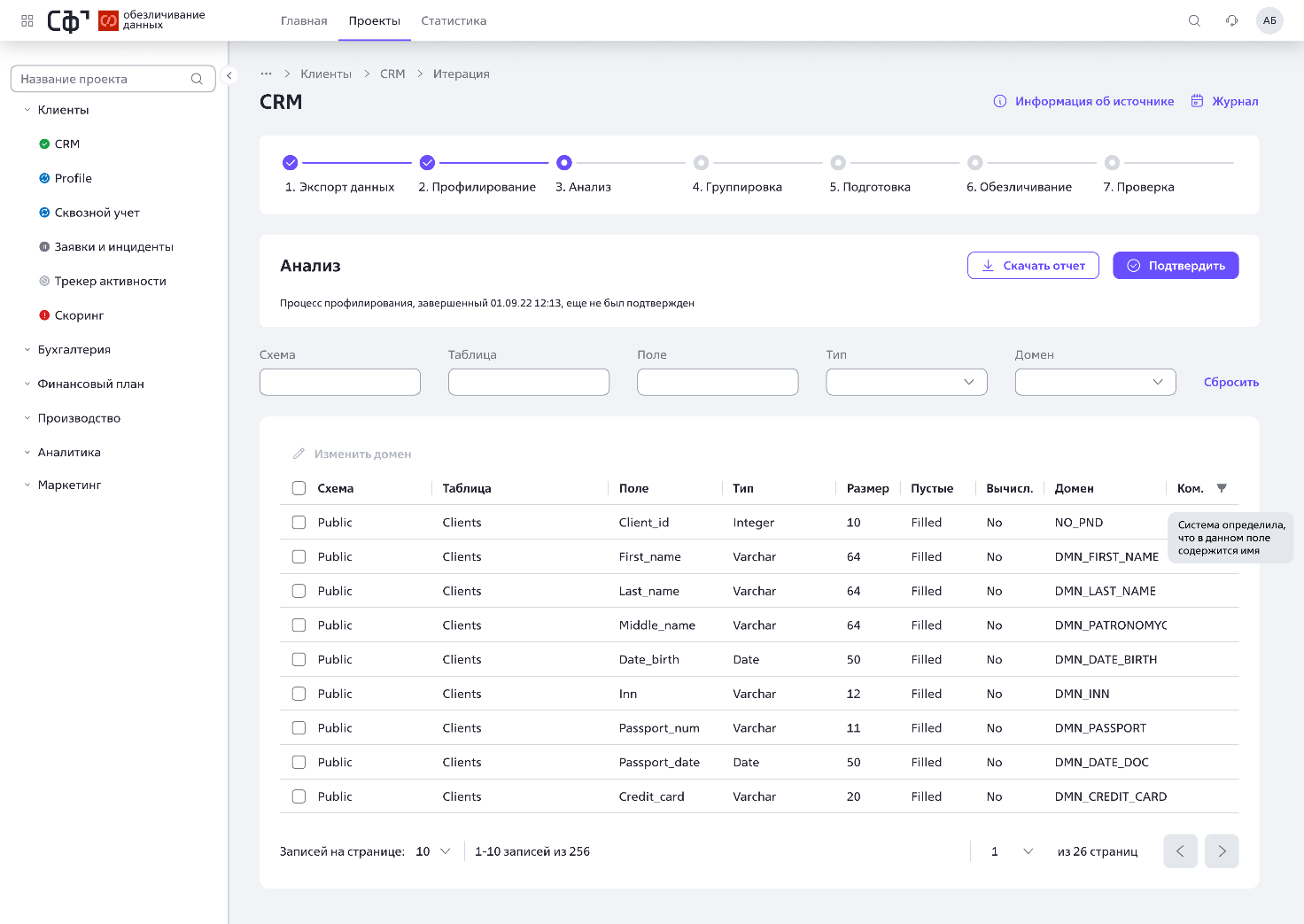Go to next page arrow

(x=1222, y=851)
